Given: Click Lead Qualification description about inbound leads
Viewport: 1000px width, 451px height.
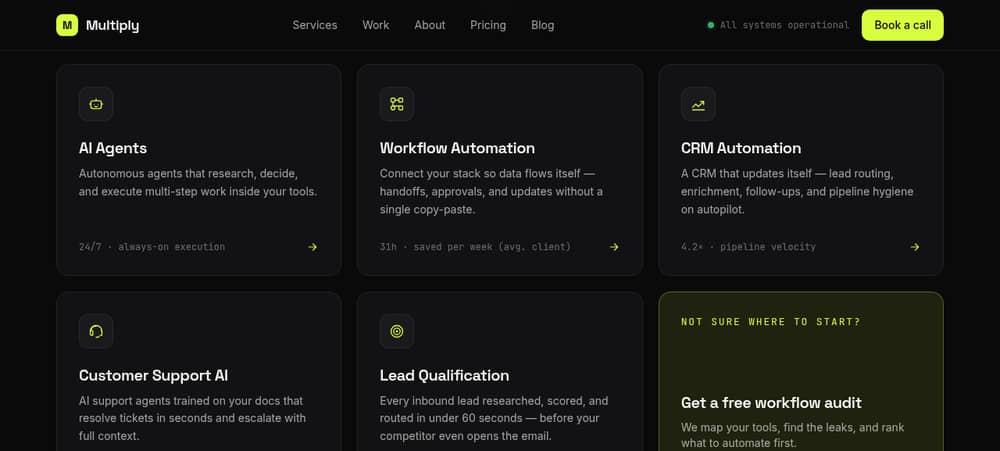Looking at the screenshot, I should [x=494, y=418].
